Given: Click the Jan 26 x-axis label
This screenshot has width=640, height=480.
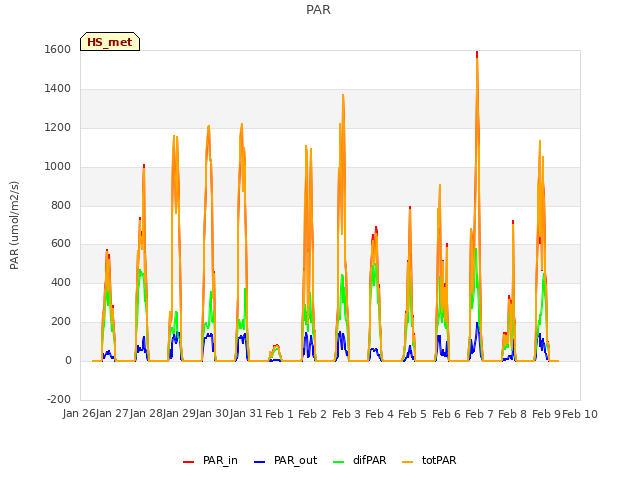Looking at the screenshot, I should [x=80, y=414].
